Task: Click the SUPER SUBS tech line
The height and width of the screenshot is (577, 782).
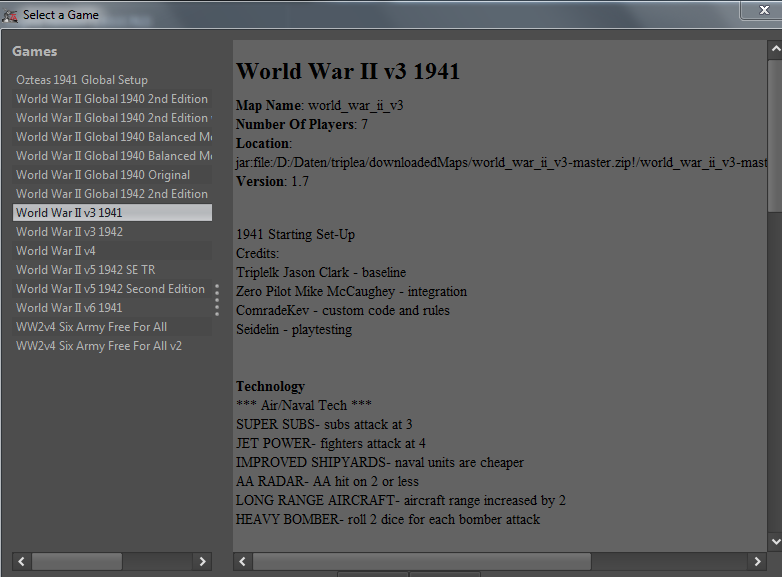Action: [324, 425]
